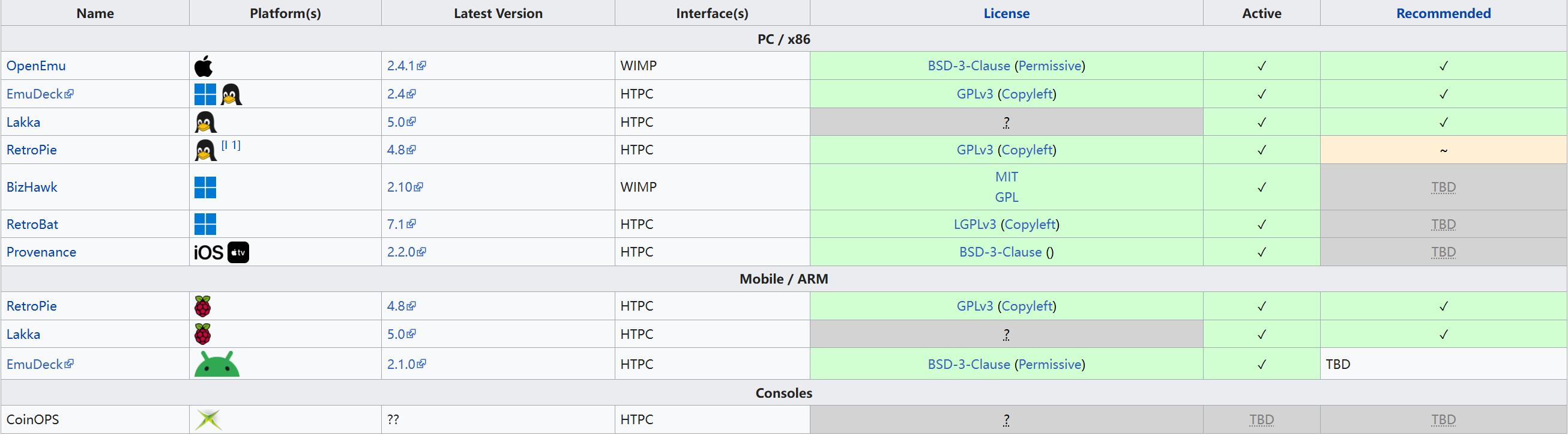Click the Interface(s) column header
Viewport: 1568px width, 435px height.
[x=712, y=13]
